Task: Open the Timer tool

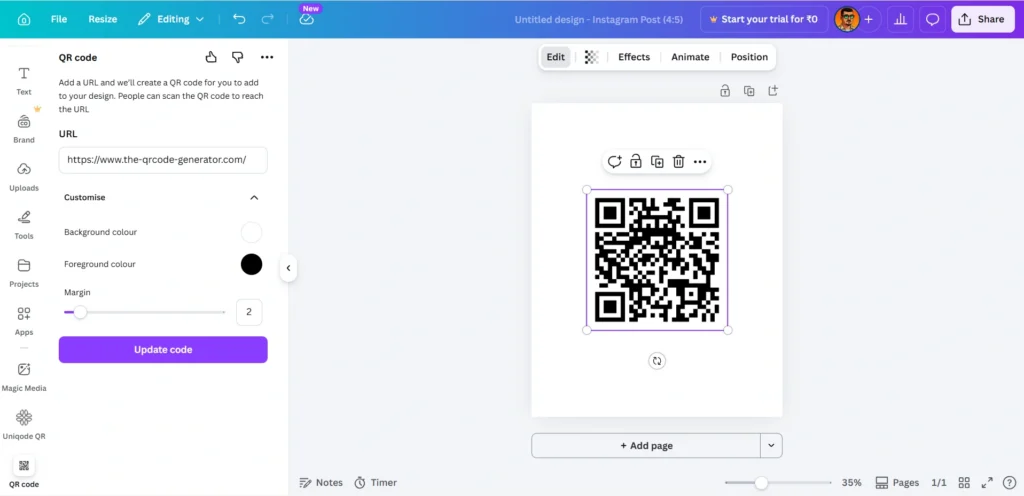Action: click(x=376, y=483)
